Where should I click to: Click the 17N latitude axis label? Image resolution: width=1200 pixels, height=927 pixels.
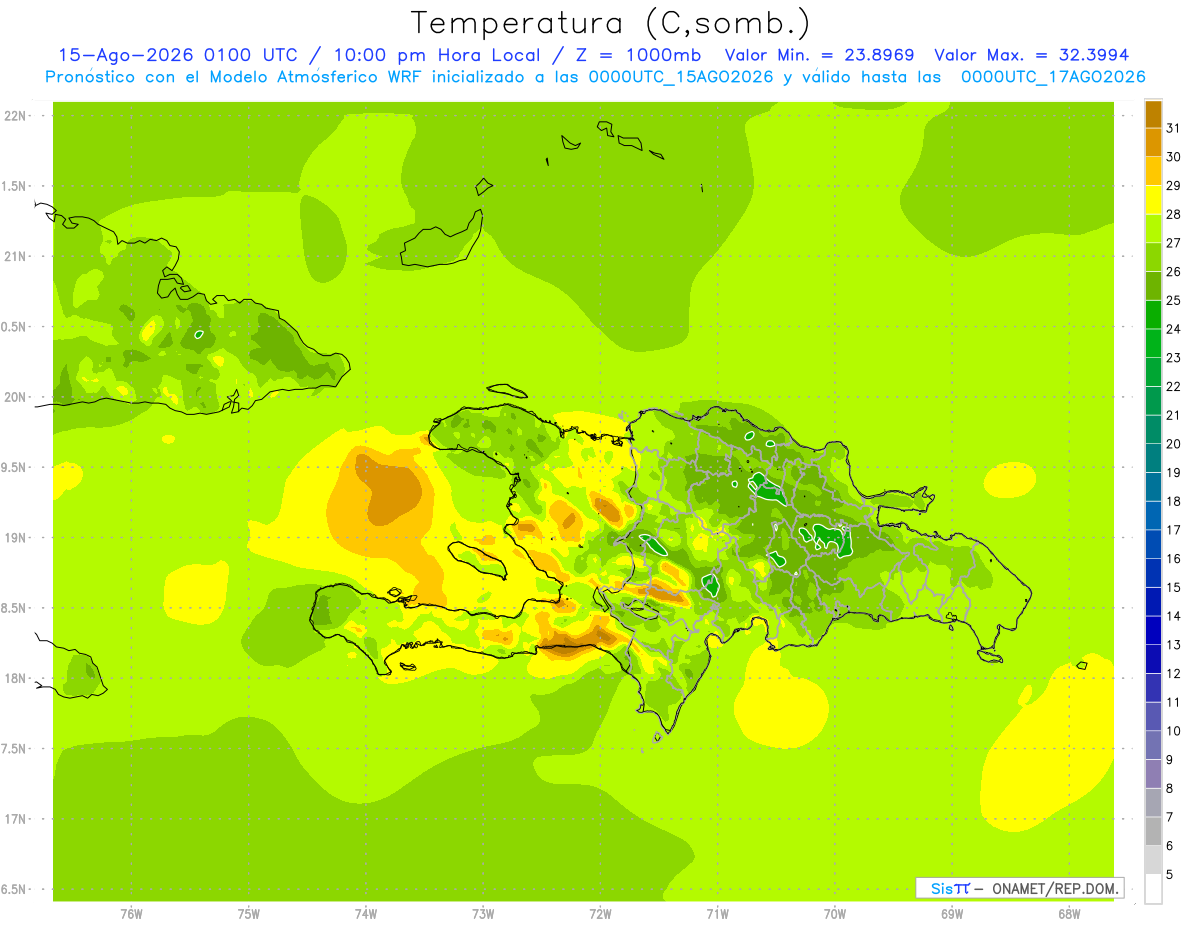pyautogui.click(x=15, y=819)
